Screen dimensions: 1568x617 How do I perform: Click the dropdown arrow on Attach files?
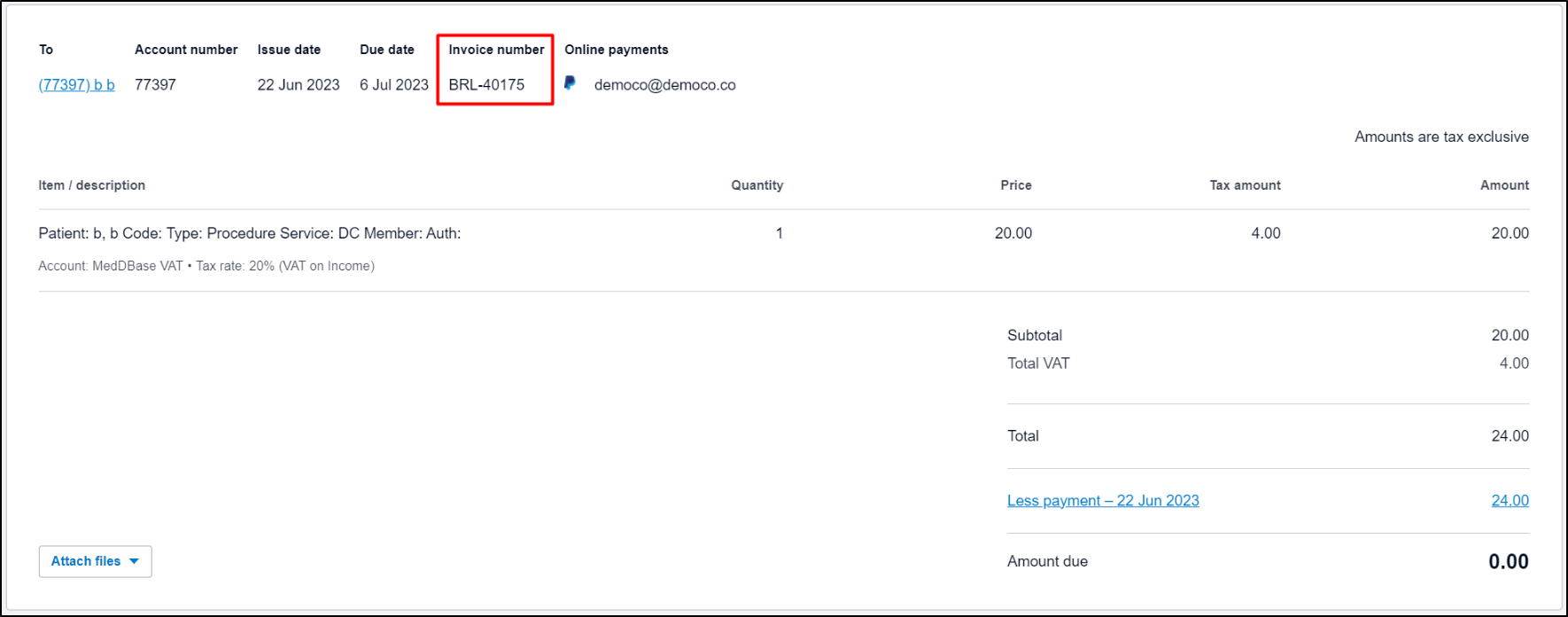pos(135,561)
